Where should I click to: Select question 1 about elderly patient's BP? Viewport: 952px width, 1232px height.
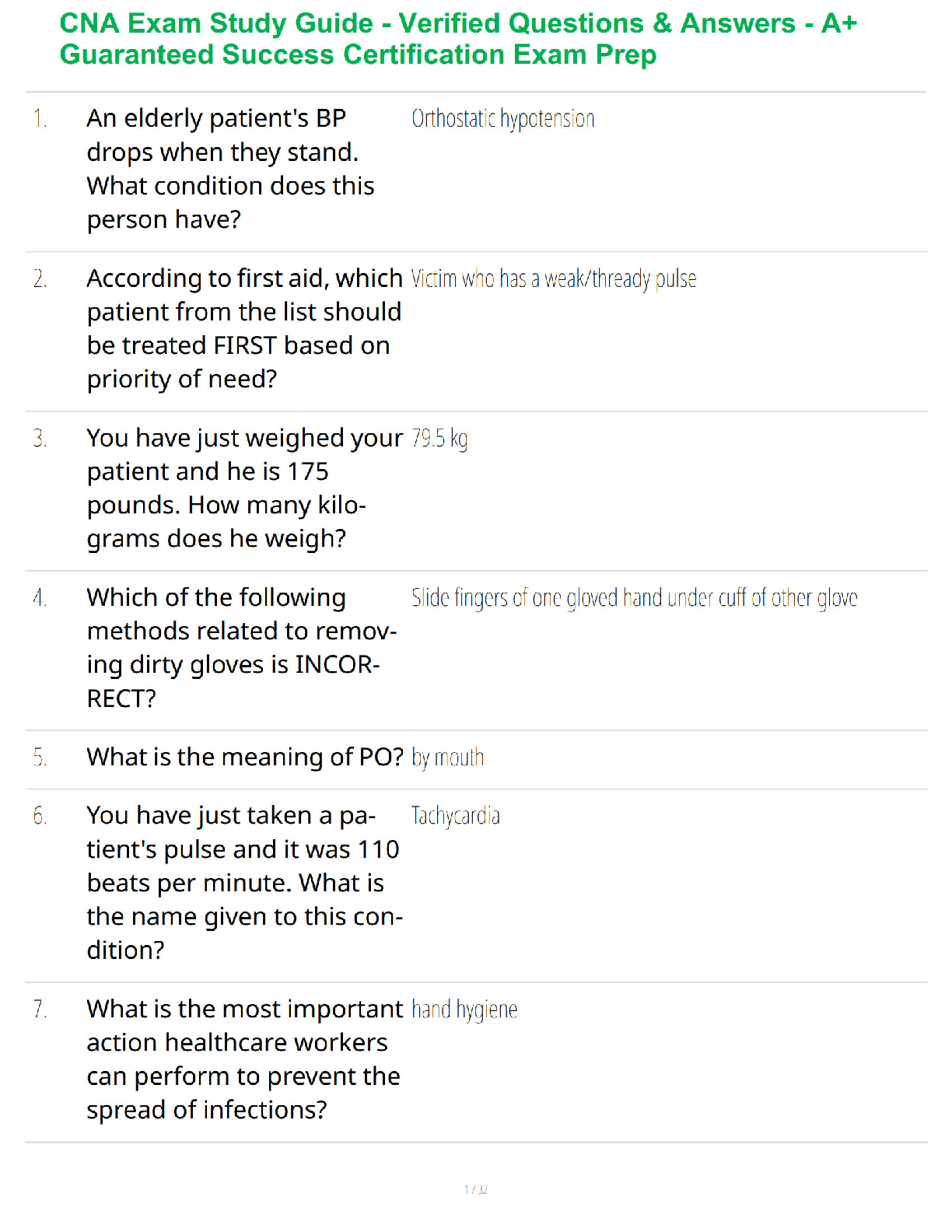(x=231, y=169)
